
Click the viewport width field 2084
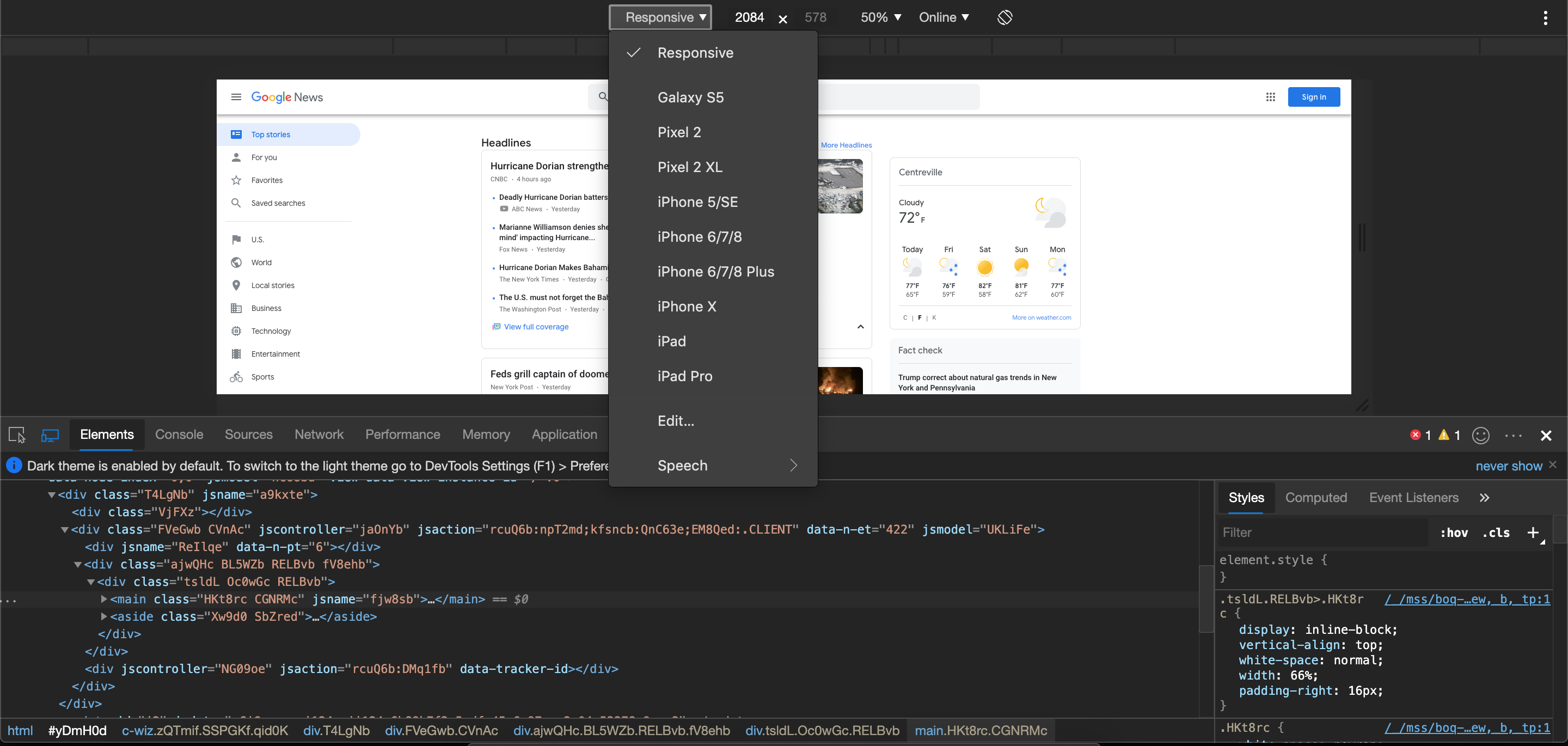point(749,17)
